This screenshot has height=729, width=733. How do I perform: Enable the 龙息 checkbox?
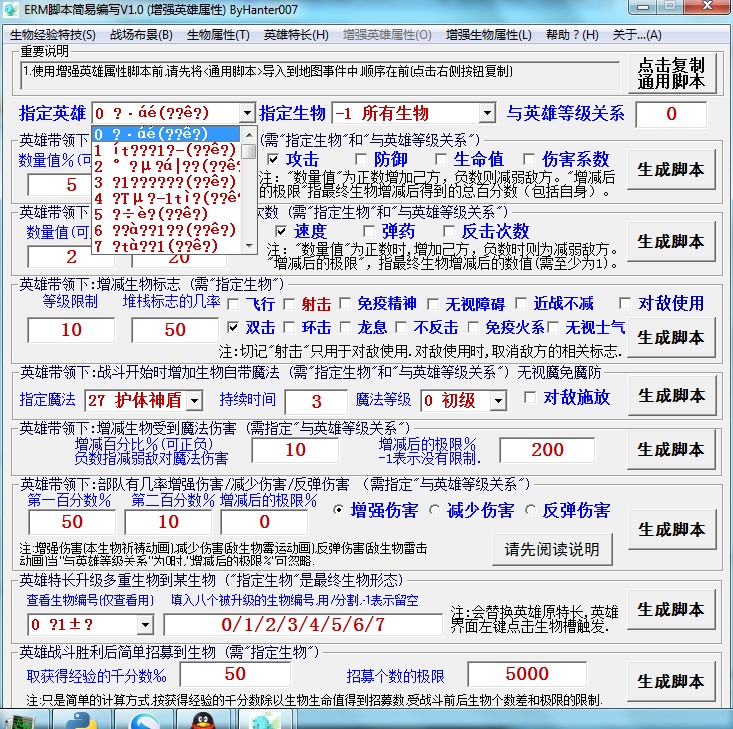pyautogui.click(x=345, y=327)
